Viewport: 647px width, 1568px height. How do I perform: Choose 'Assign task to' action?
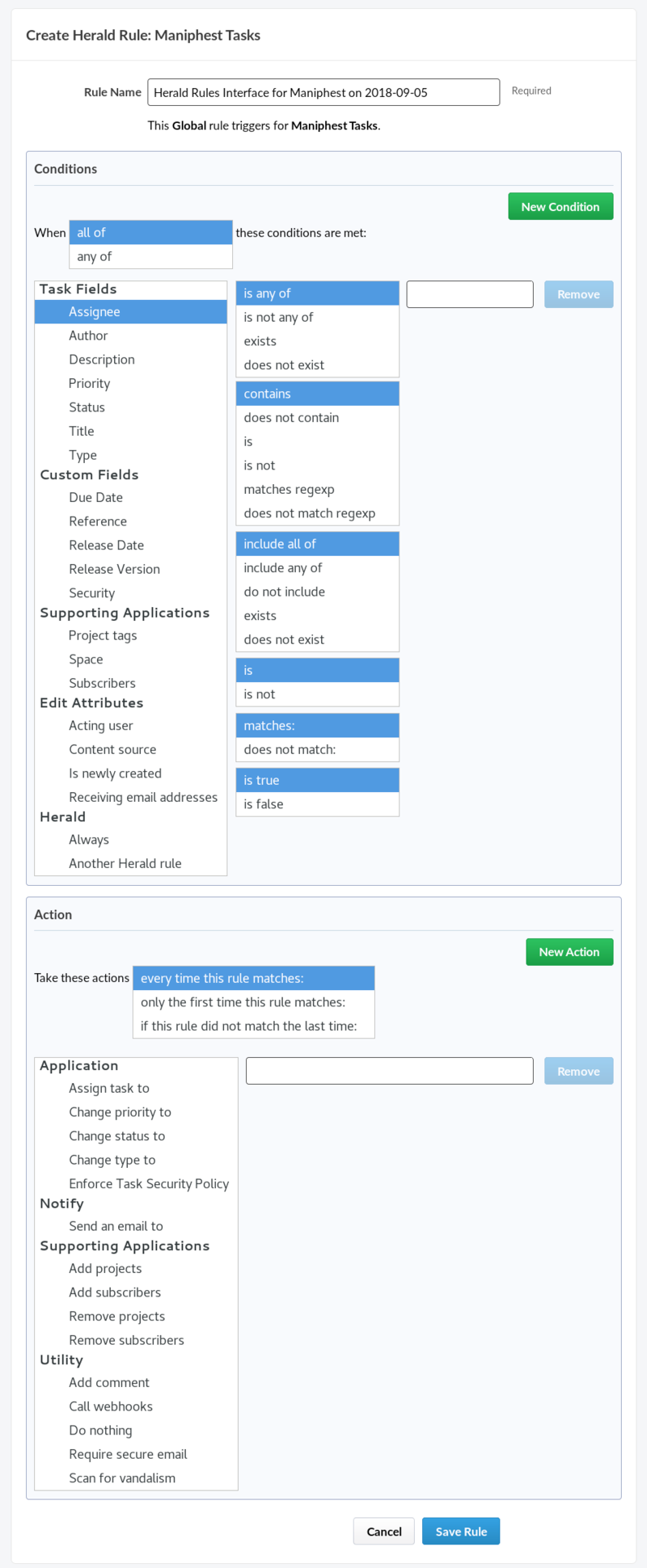click(136, 1088)
